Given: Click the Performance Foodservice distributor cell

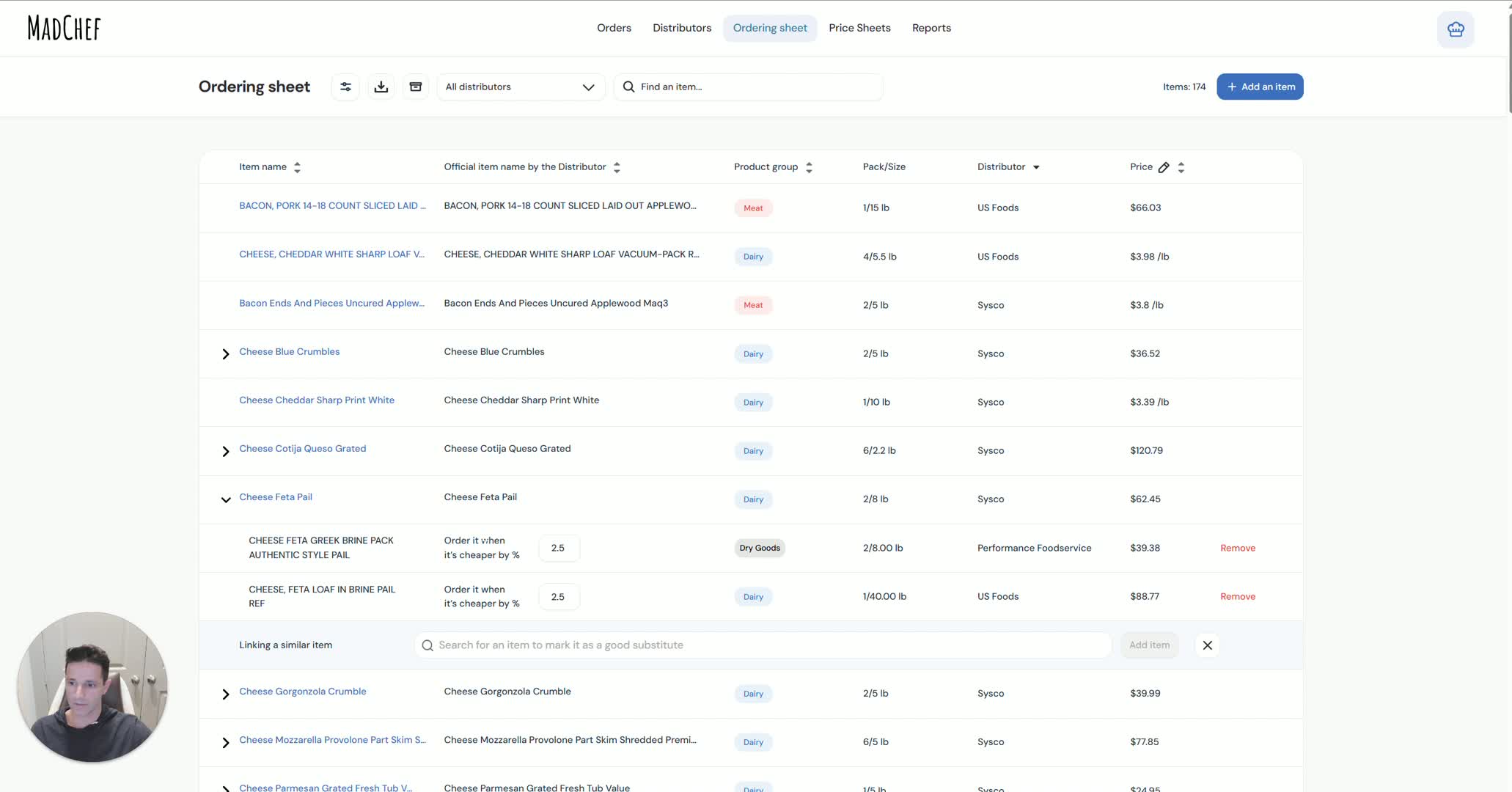Looking at the screenshot, I should [1034, 548].
